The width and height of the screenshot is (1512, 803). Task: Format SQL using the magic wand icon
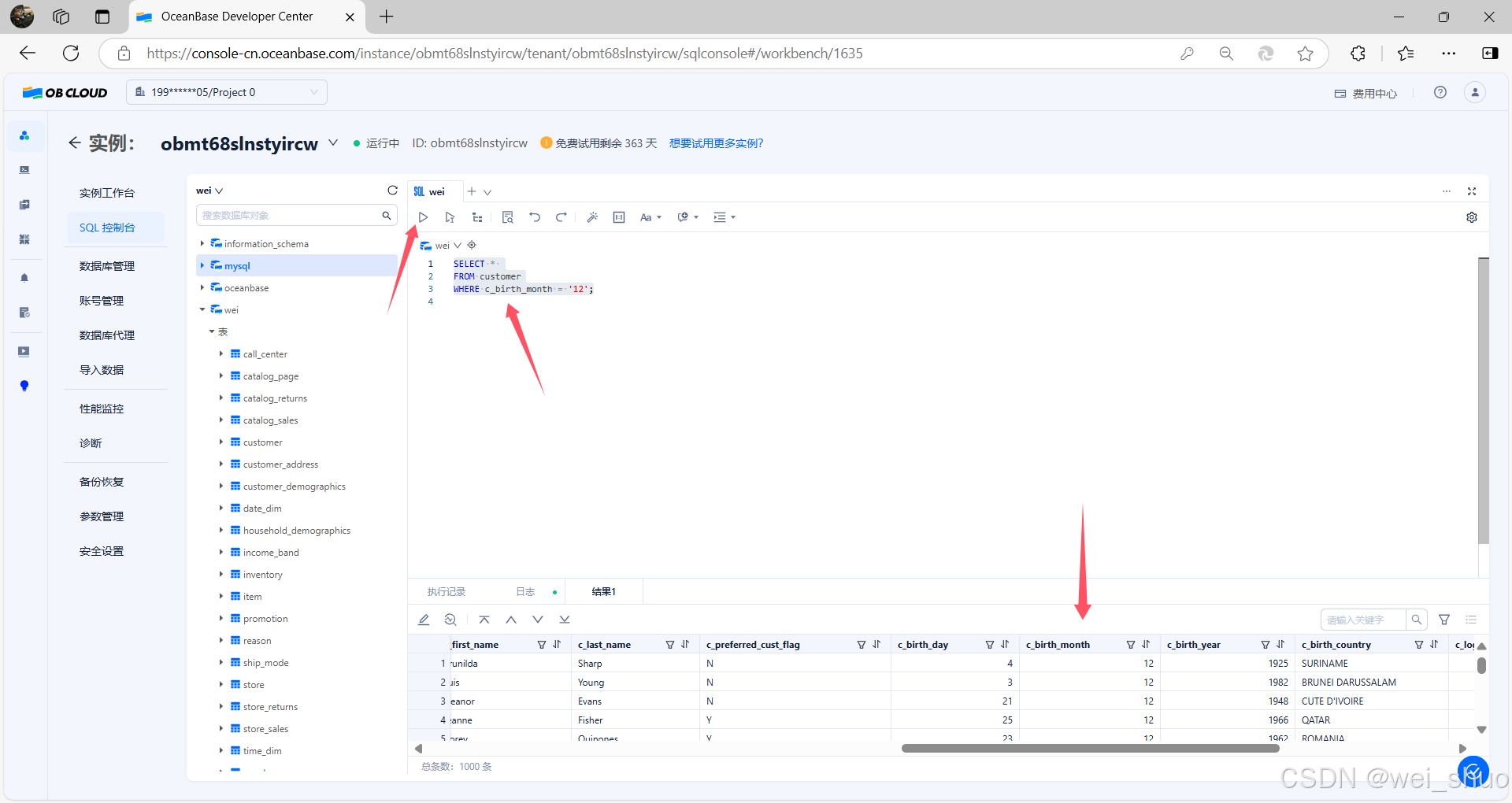point(592,217)
